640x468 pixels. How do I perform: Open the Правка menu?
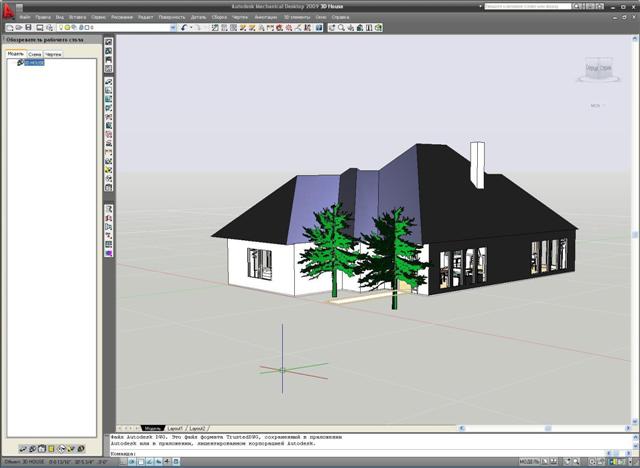tap(43, 17)
